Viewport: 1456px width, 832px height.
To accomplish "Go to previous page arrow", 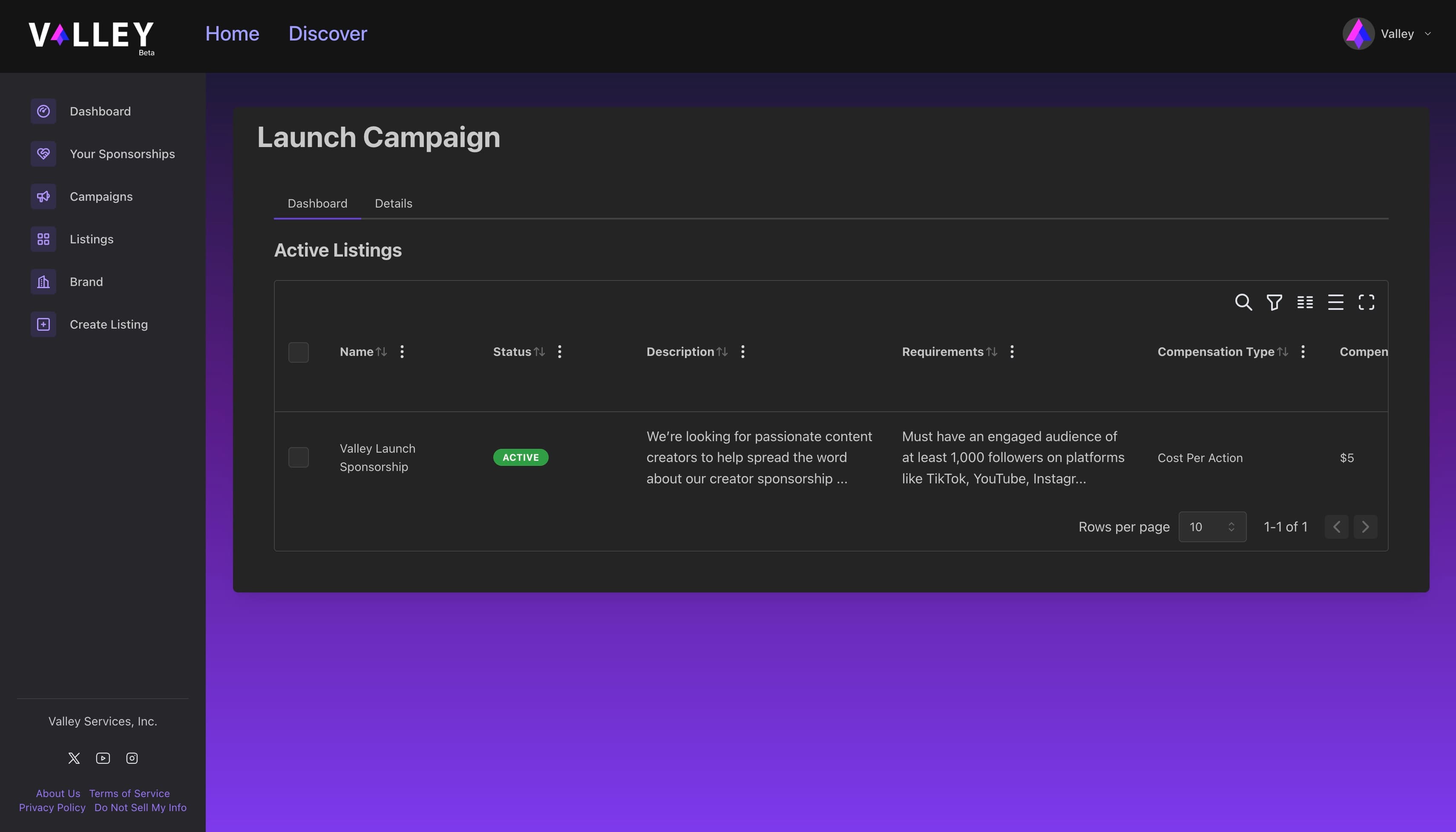I will coord(1337,527).
